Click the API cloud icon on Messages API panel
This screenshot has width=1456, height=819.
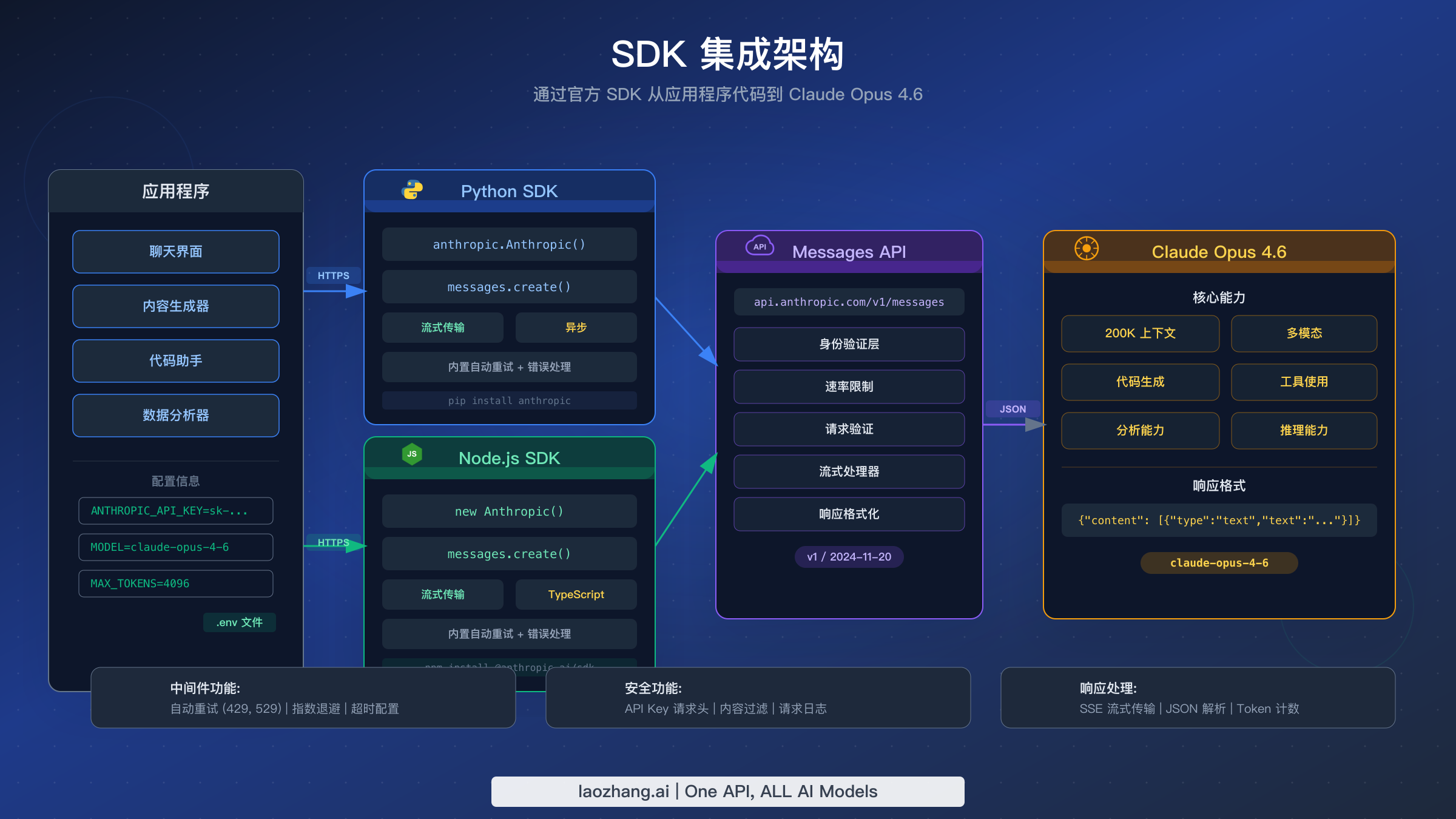click(759, 246)
